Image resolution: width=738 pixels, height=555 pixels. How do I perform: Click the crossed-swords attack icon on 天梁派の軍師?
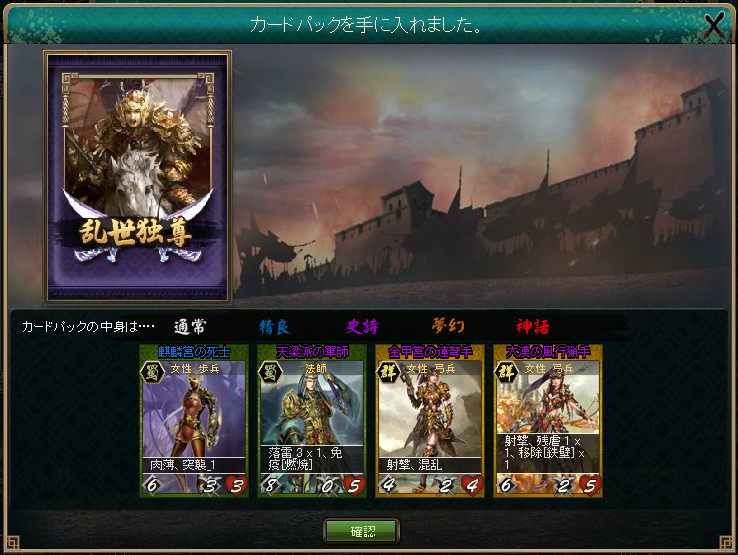327,485
